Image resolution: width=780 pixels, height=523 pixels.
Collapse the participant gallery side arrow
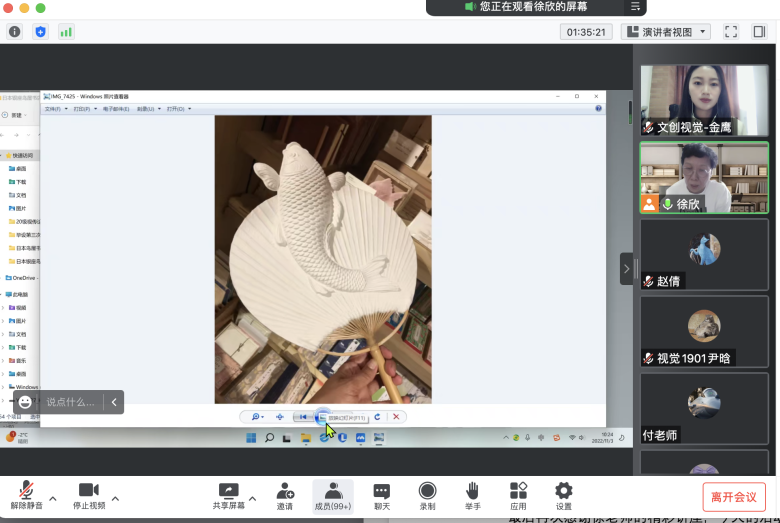coord(626,269)
